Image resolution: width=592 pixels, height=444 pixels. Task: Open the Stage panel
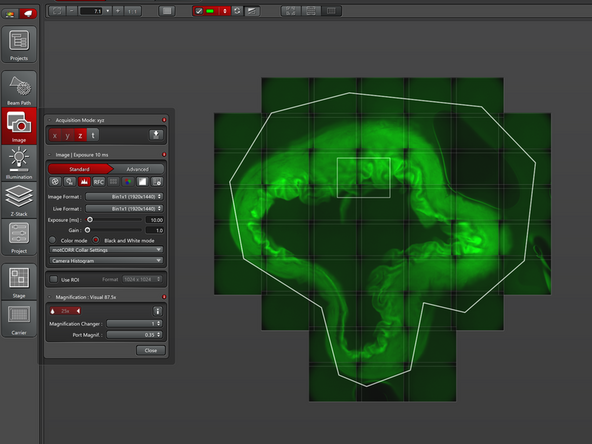19,282
